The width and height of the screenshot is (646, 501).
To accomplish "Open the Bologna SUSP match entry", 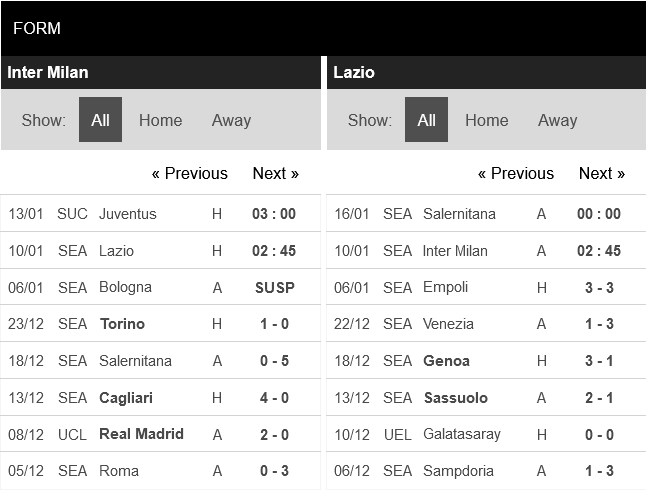I will [x=125, y=288].
